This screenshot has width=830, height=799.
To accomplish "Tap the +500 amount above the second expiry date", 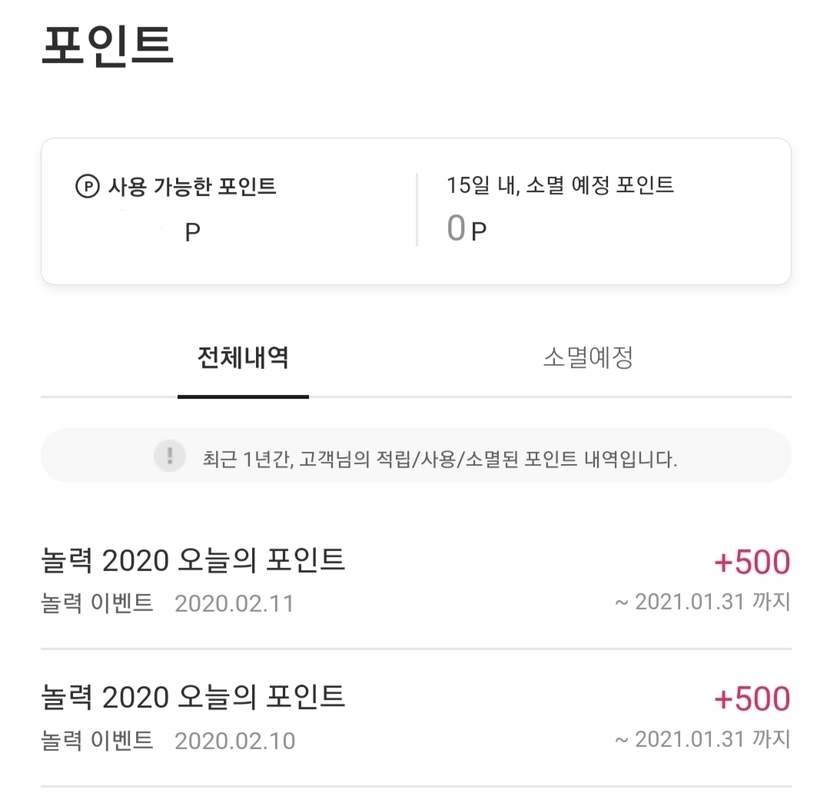I will tap(752, 698).
